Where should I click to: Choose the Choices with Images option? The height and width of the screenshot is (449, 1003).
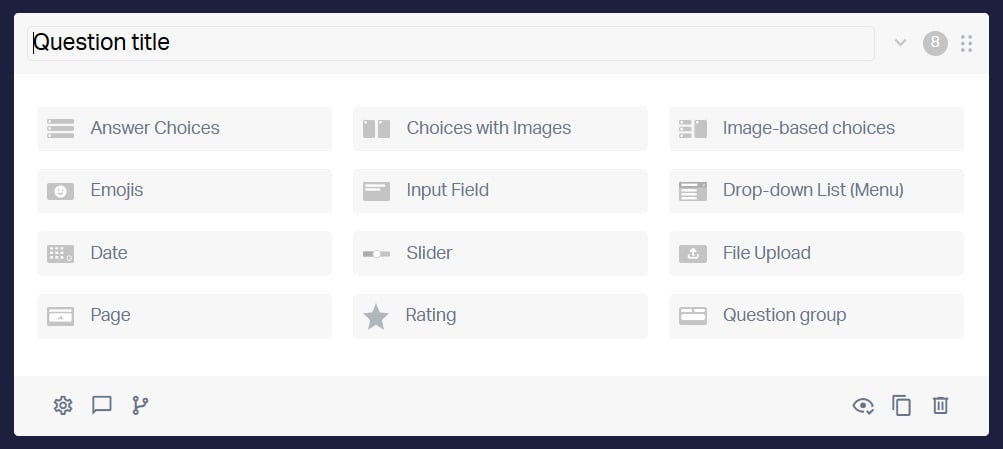[x=500, y=129]
